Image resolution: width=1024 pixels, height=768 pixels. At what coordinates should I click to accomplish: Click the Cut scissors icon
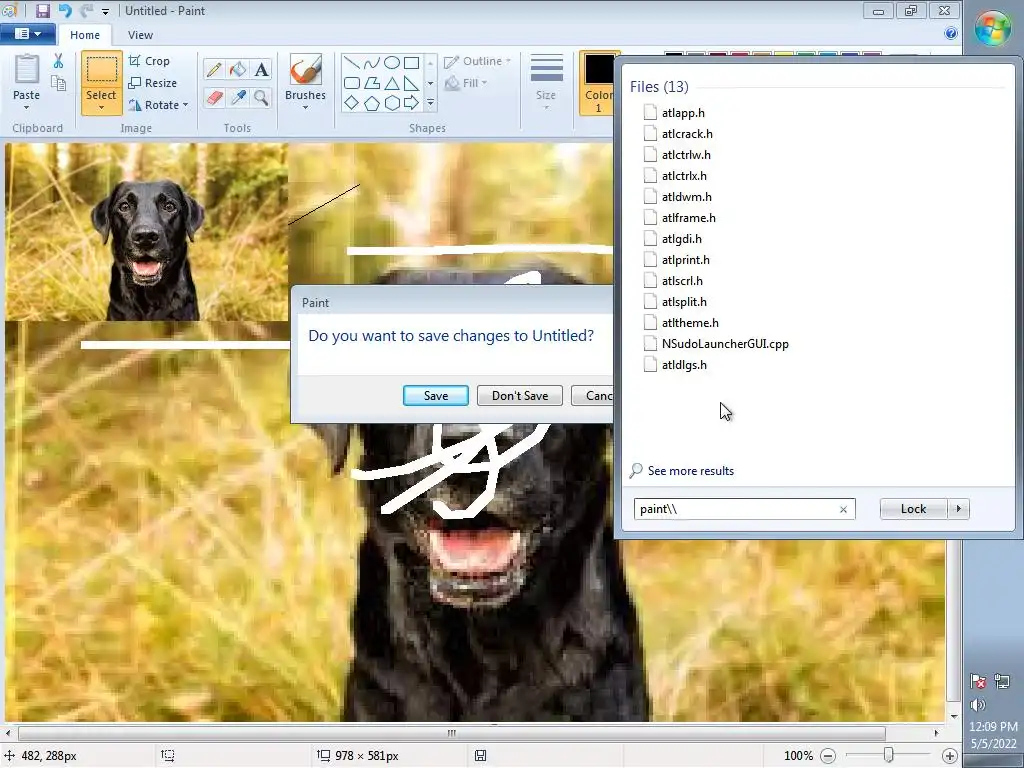click(58, 61)
